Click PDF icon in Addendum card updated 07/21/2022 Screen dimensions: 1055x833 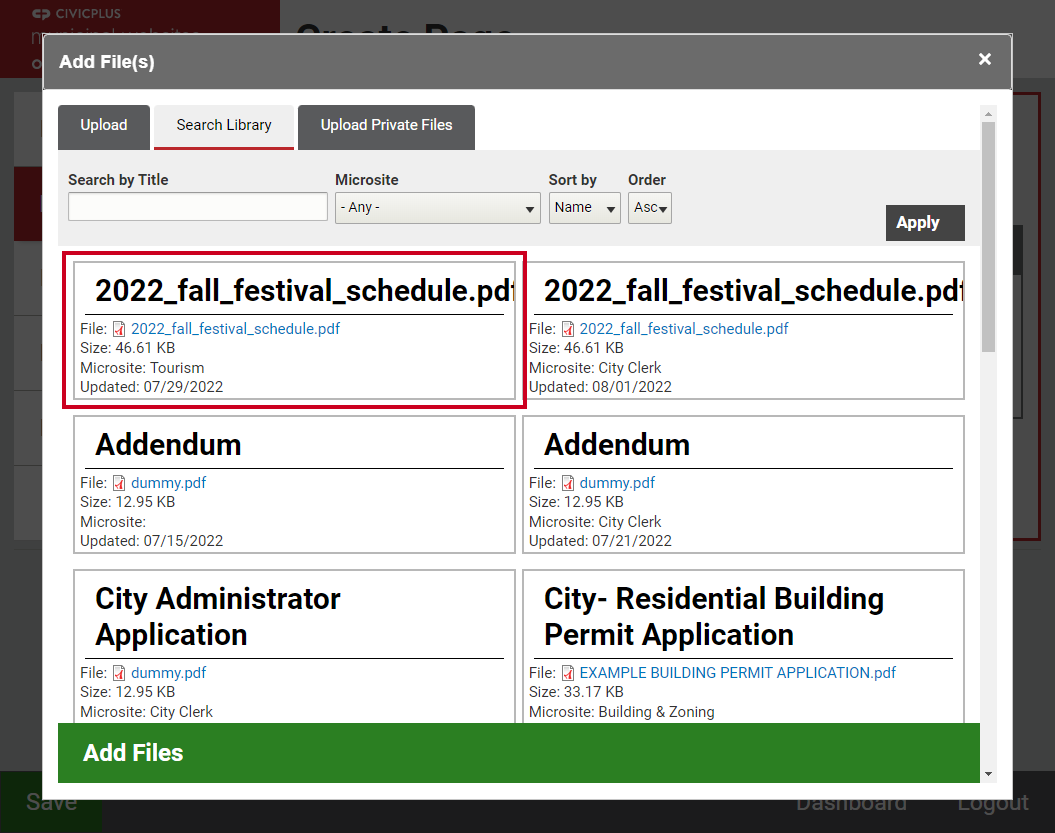[568, 483]
